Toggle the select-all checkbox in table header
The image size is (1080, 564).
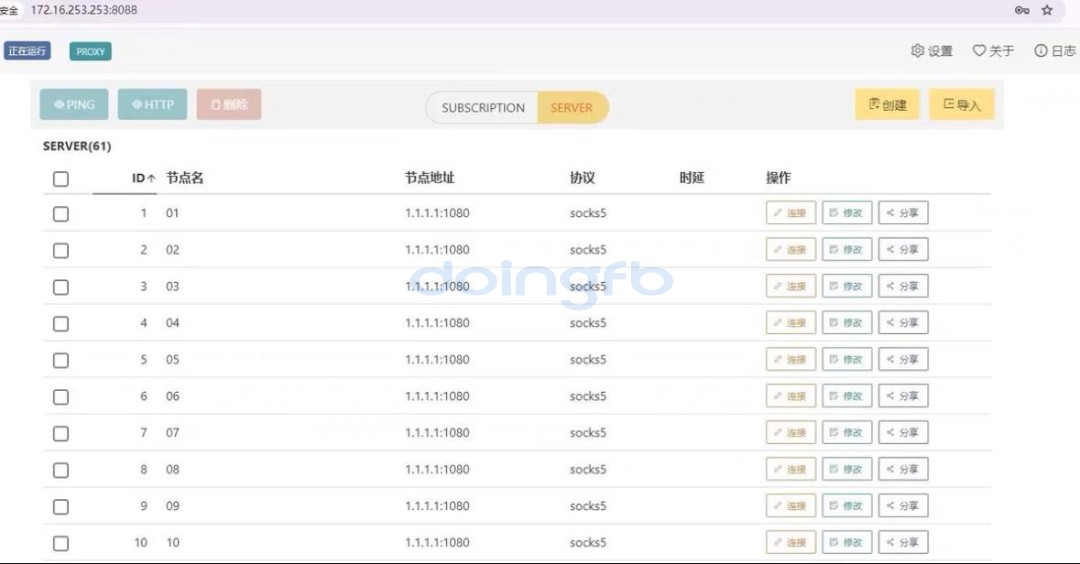click(x=61, y=179)
